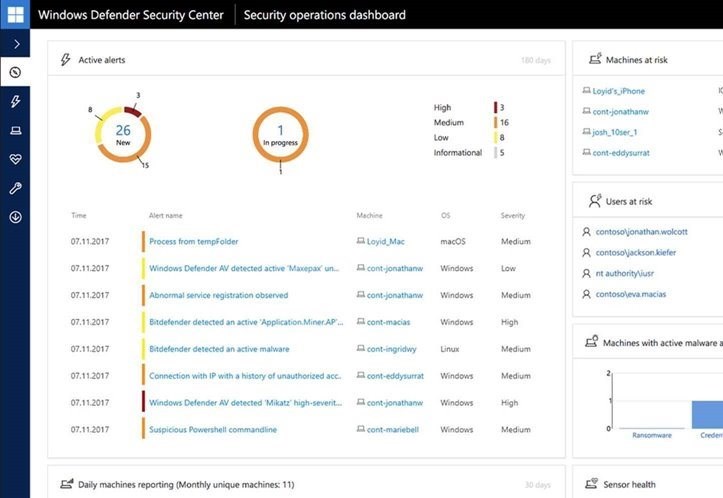Open josh_10ser_1 in Machines at risk
This screenshot has height=498, width=723.
(615, 132)
